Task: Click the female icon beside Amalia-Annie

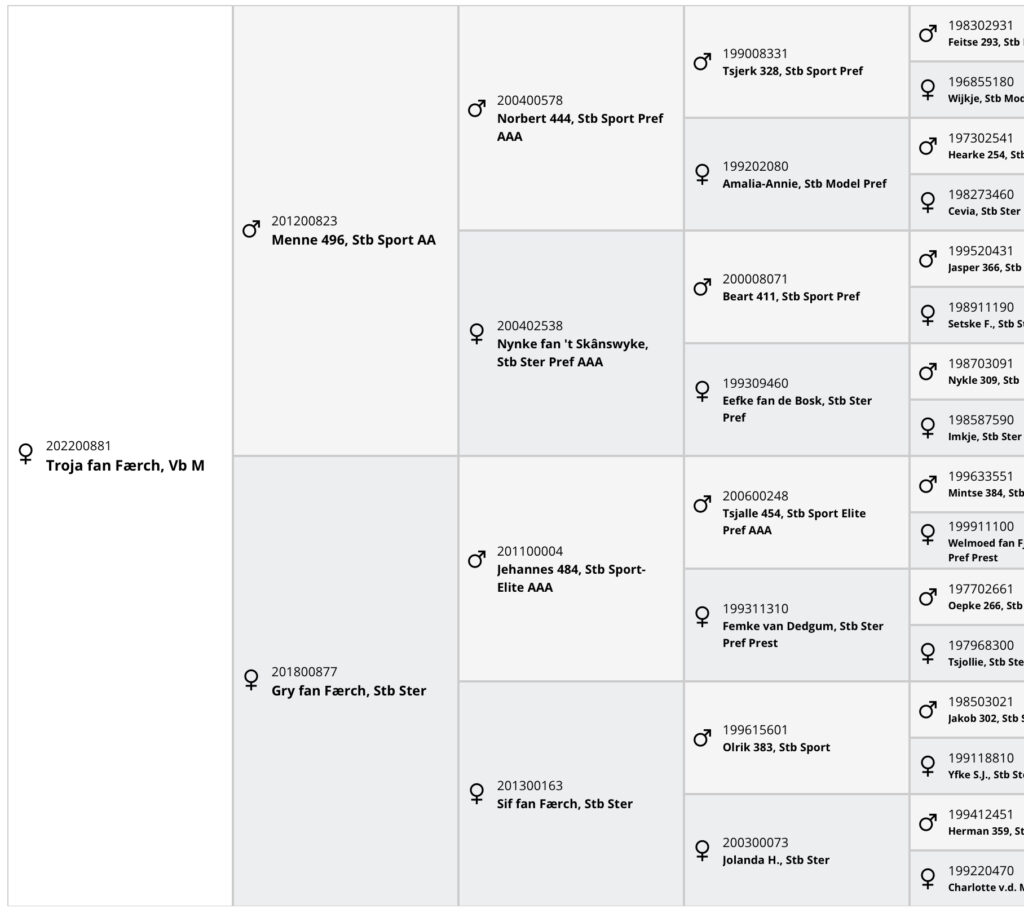Action: (x=701, y=174)
